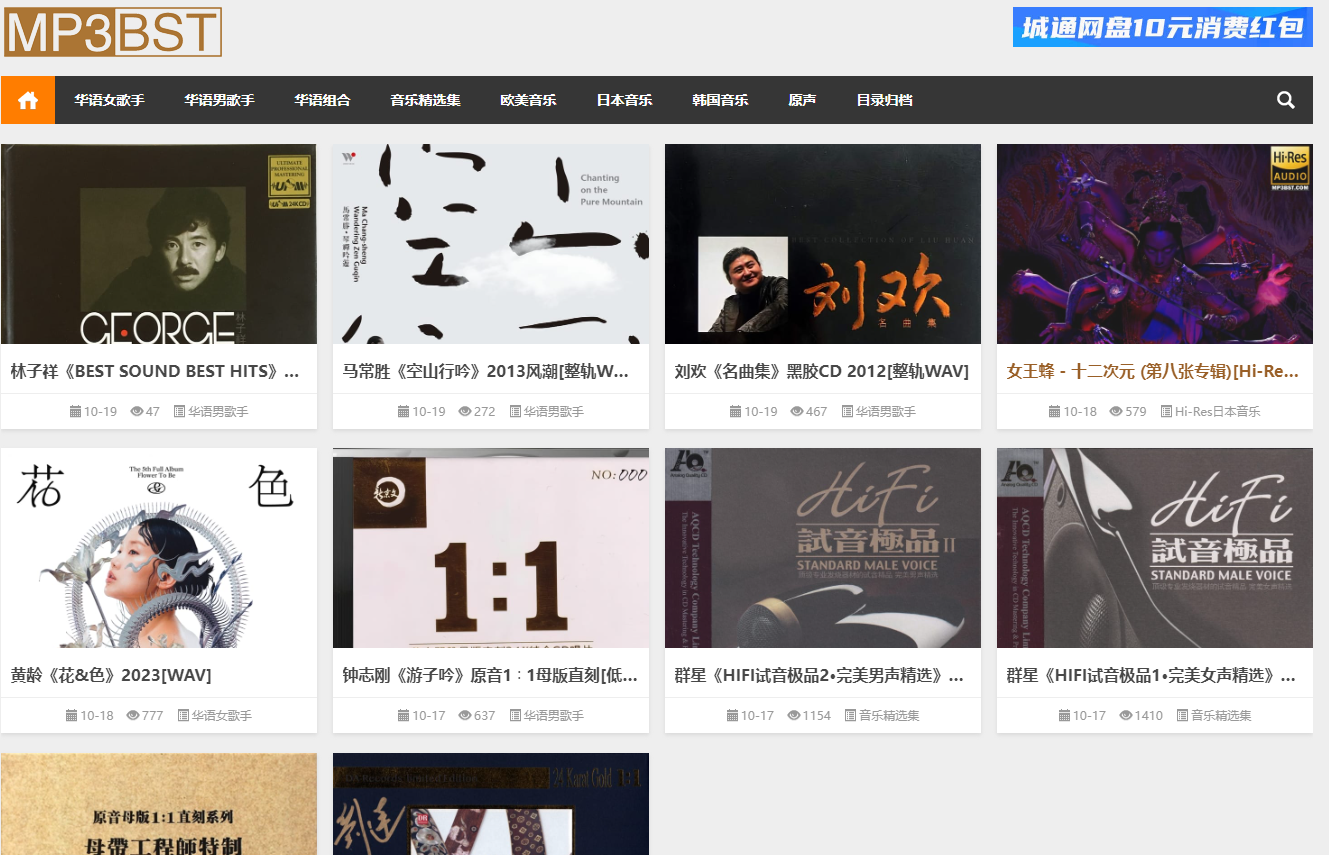Open 黄龄《花&色》2023 post title
Image resolution: width=1329 pixels, height=855 pixels.
(x=111, y=675)
